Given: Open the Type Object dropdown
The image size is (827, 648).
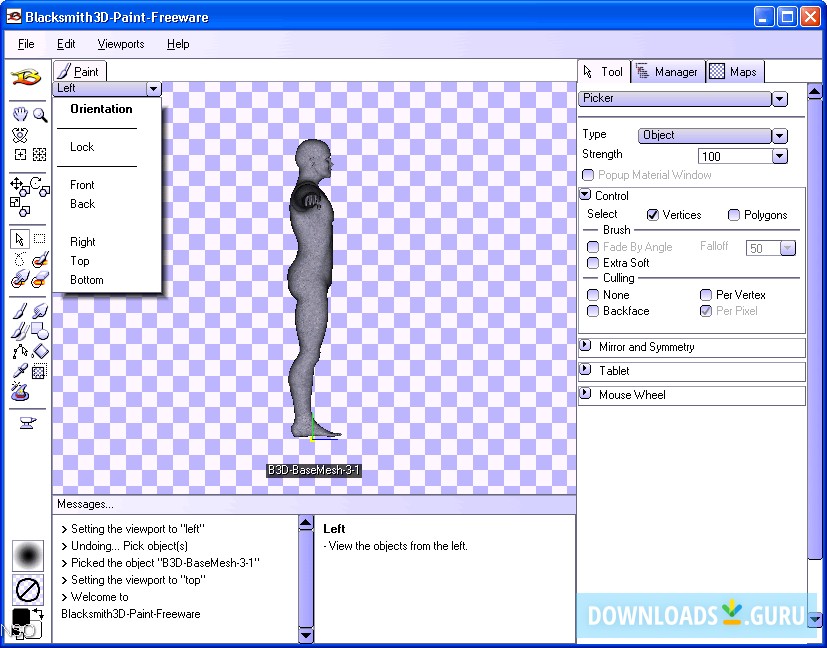Looking at the screenshot, I should tap(713, 136).
